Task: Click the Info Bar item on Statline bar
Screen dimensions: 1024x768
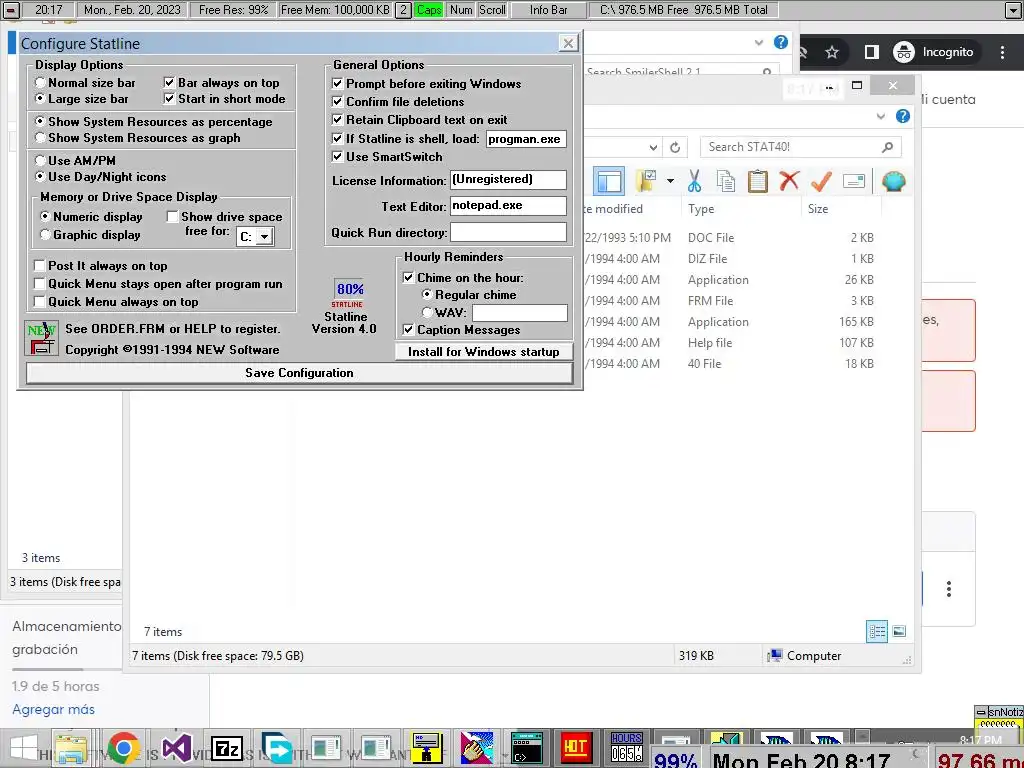Action: point(548,10)
